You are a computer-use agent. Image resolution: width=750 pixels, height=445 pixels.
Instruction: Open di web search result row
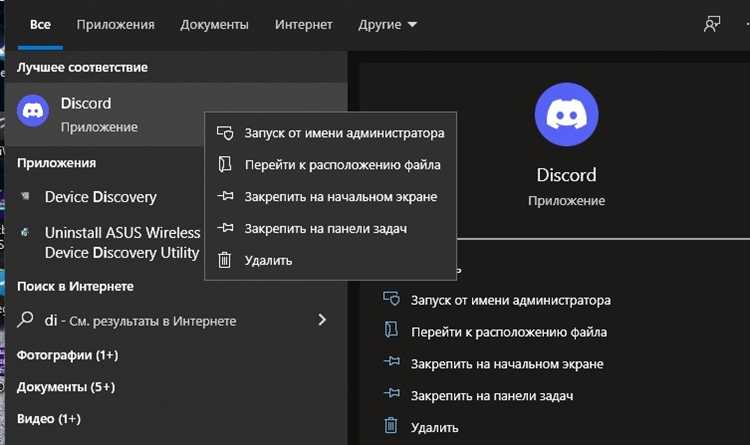176,320
